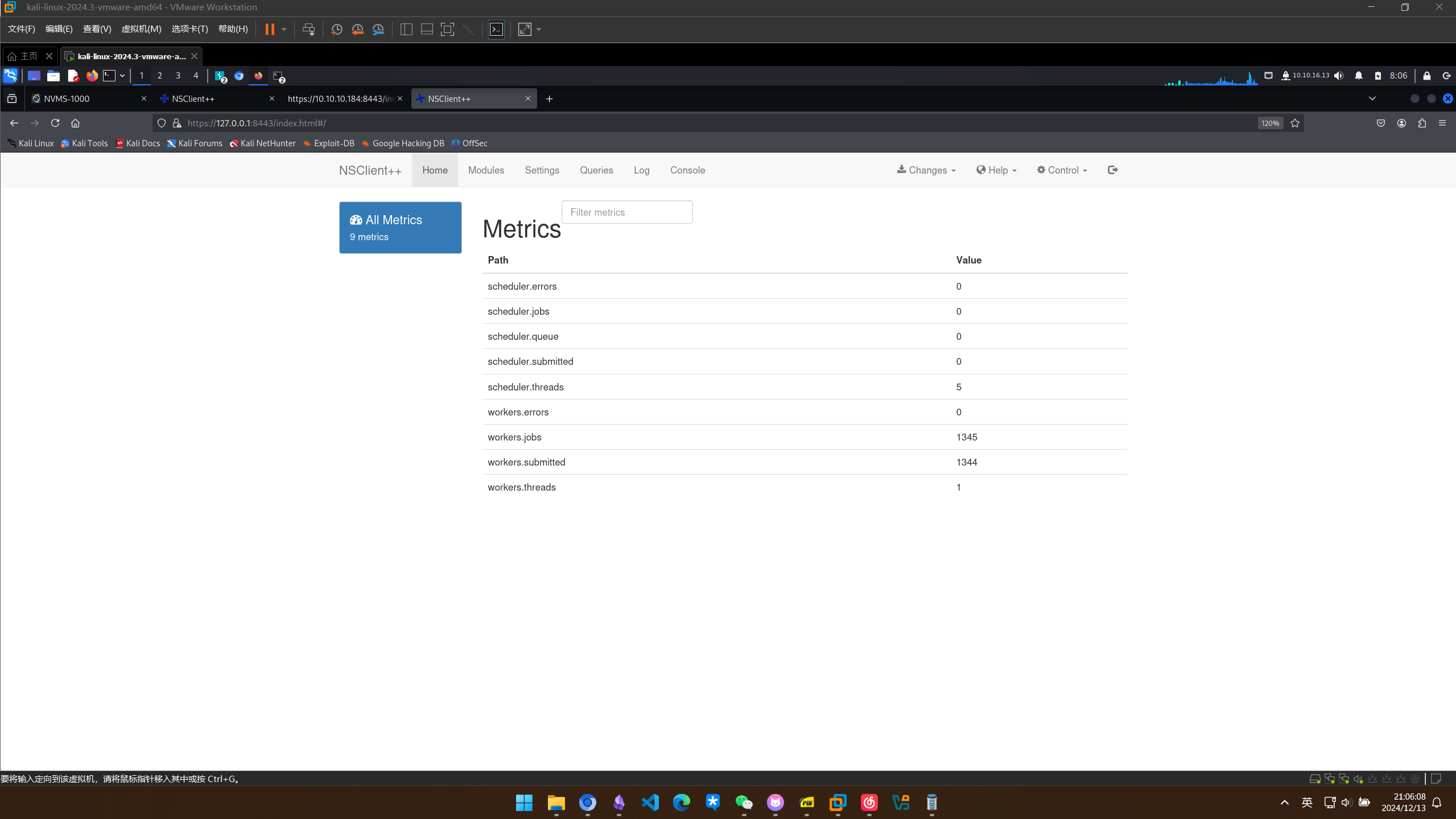Open the Firefox home page icon

75,123
